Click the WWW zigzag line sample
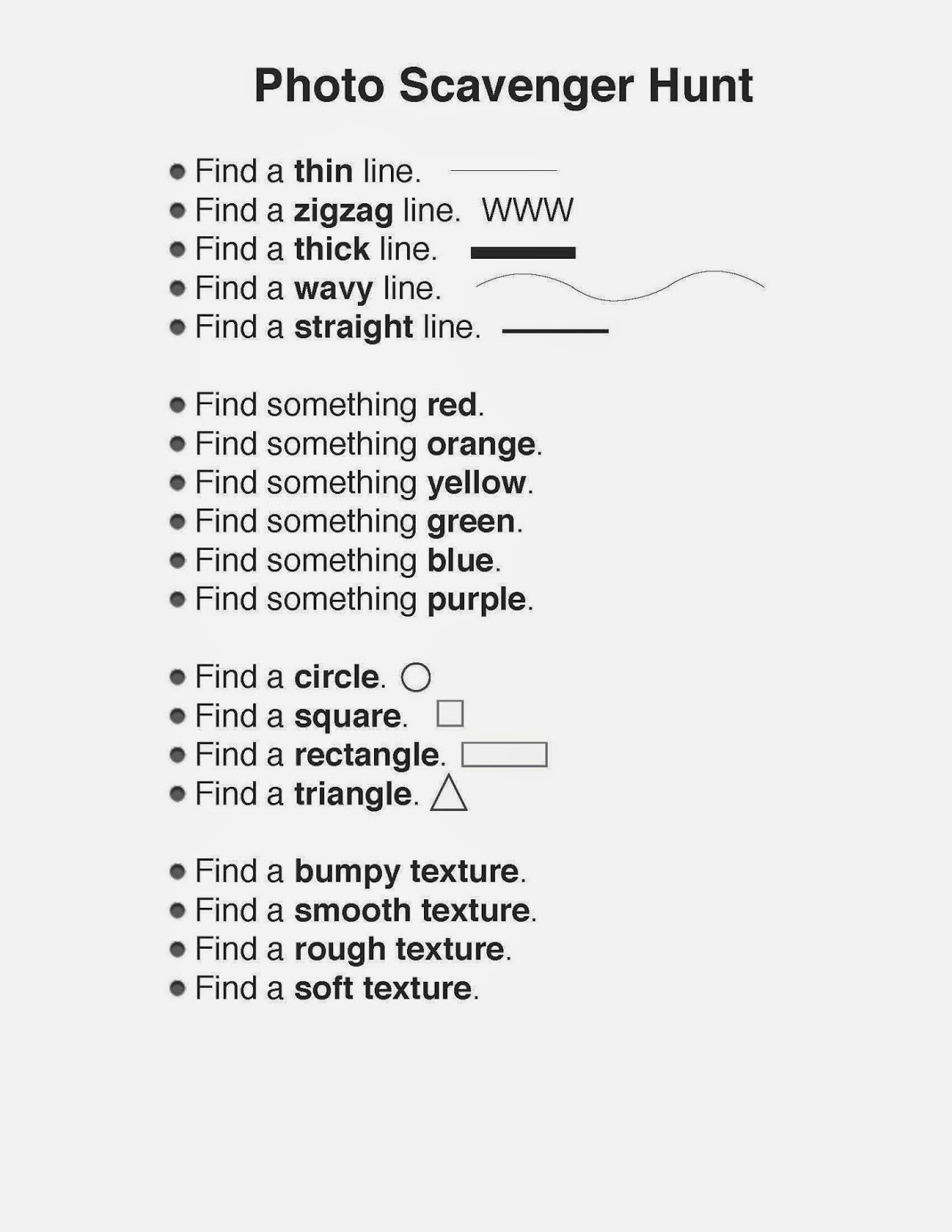 [x=528, y=210]
